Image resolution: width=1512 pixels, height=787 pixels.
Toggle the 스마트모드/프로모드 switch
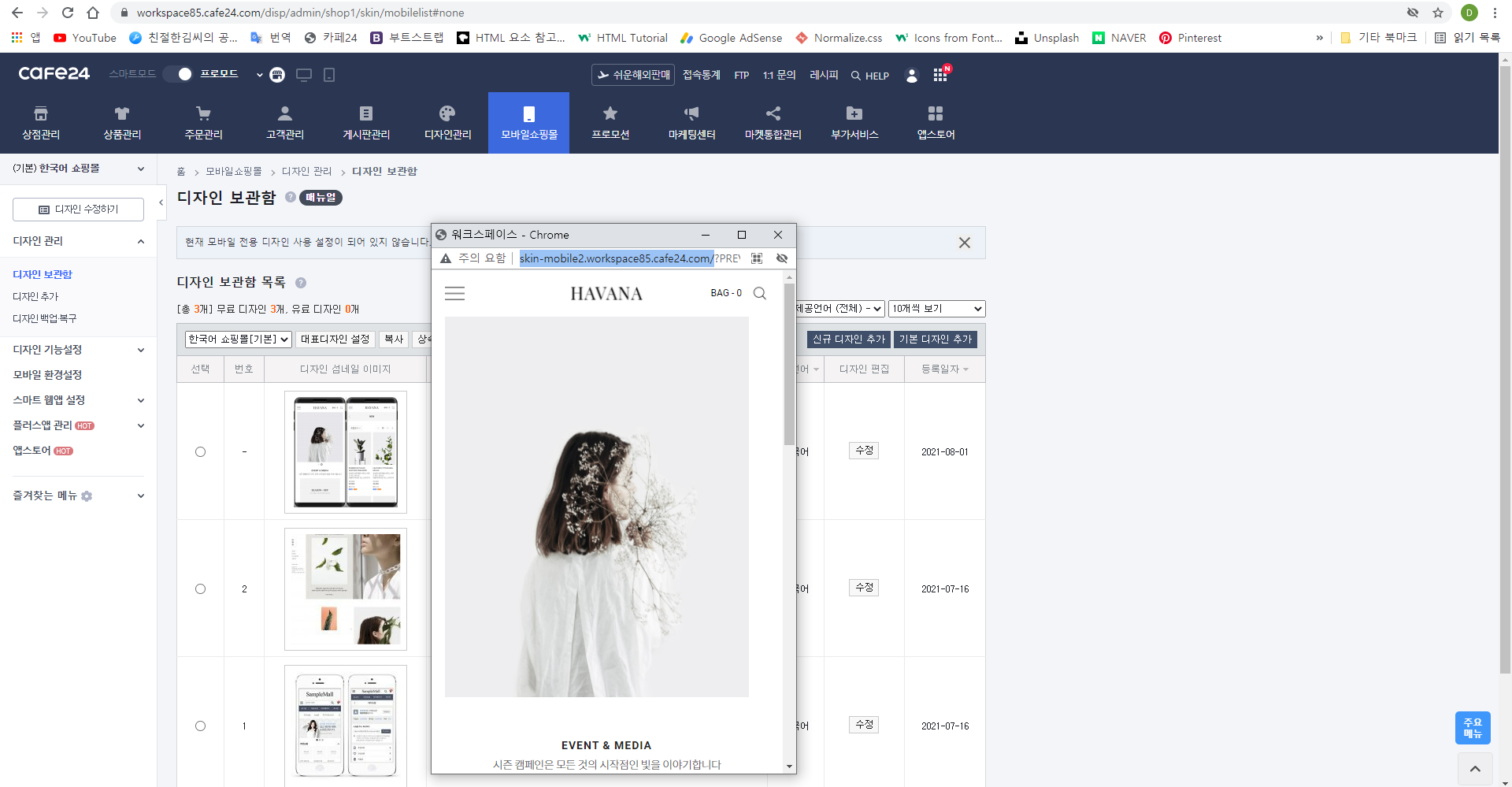click(x=178, y=74)
